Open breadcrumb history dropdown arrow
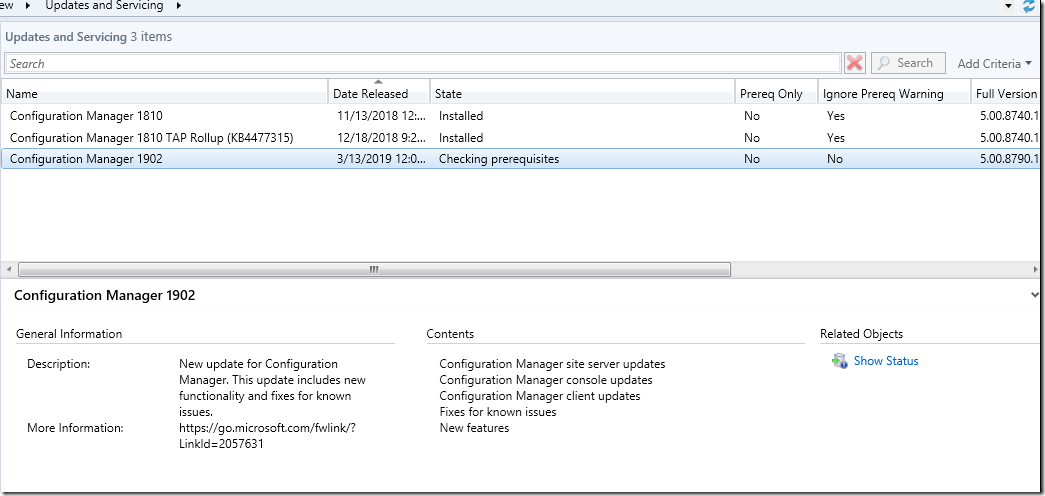Screen dimensions: 1045x496 point(1009,6)
